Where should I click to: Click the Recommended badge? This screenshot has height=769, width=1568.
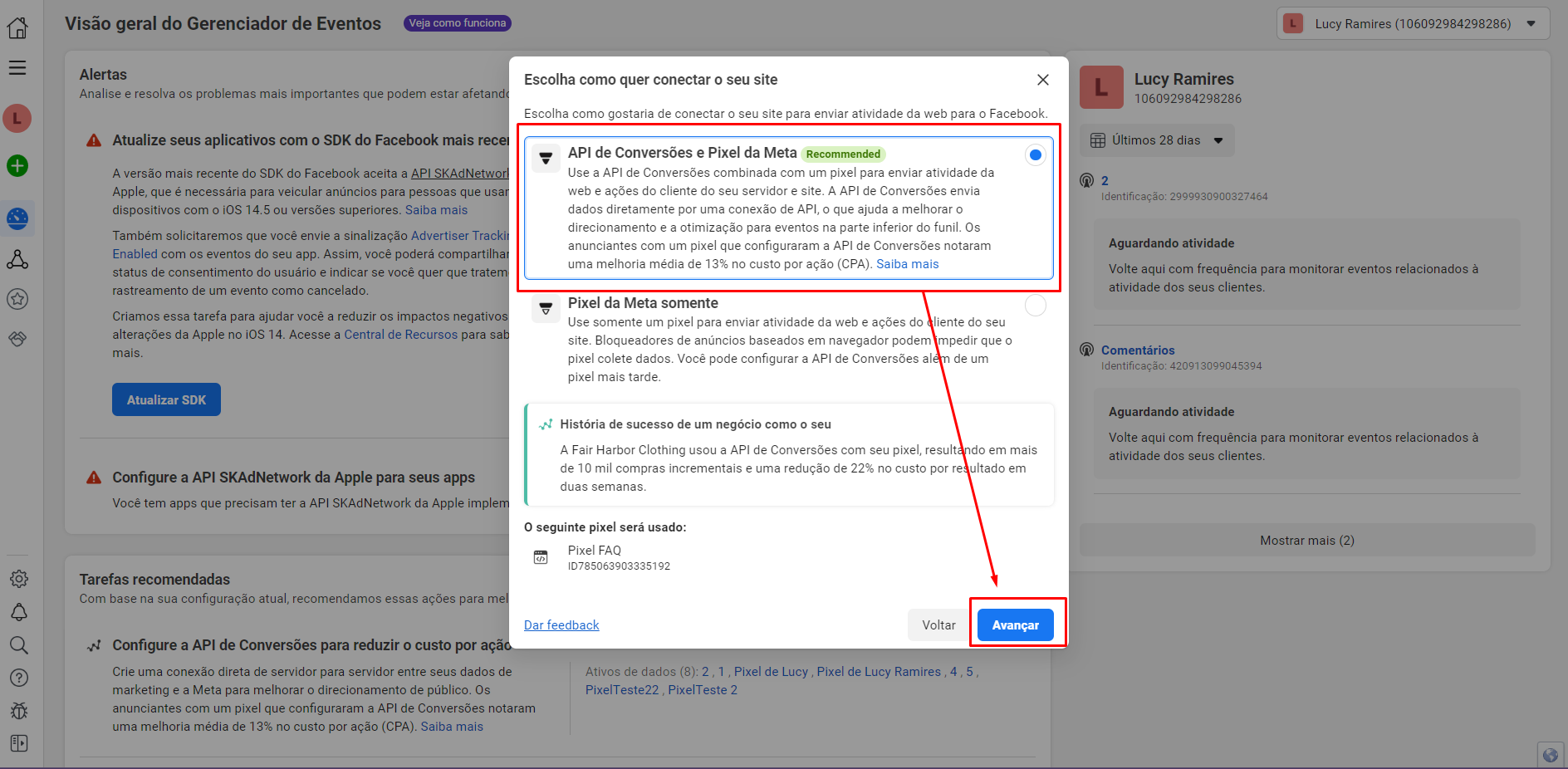coord(843,154)
